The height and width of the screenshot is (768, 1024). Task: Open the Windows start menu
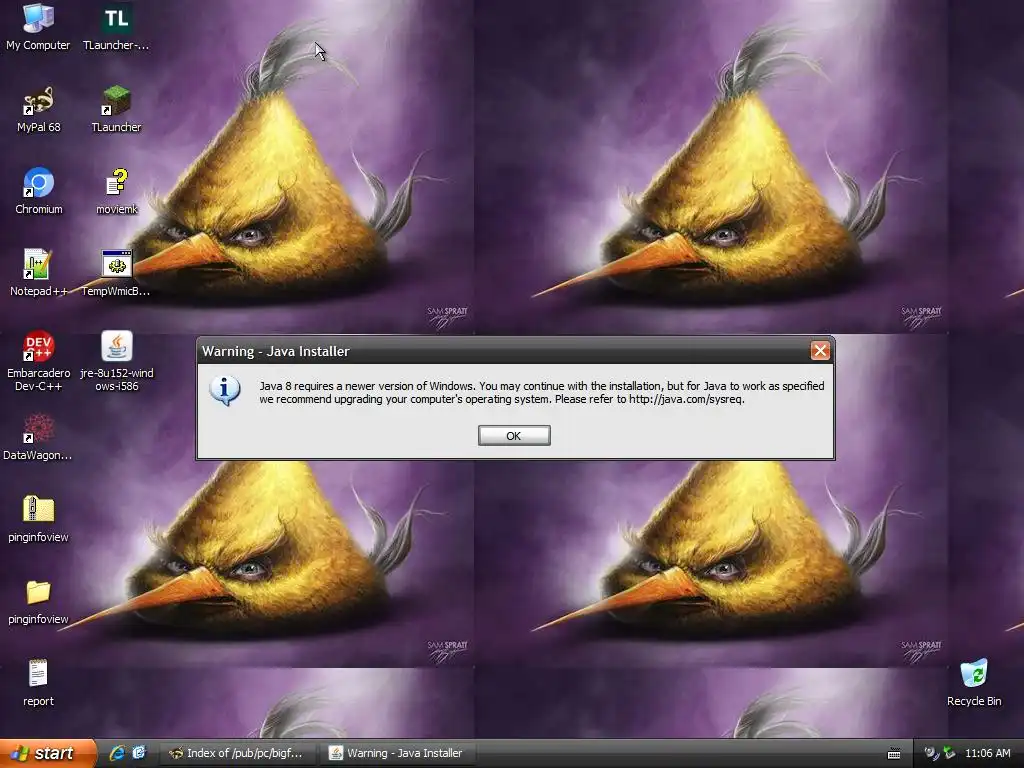click(x=48, y=753)
